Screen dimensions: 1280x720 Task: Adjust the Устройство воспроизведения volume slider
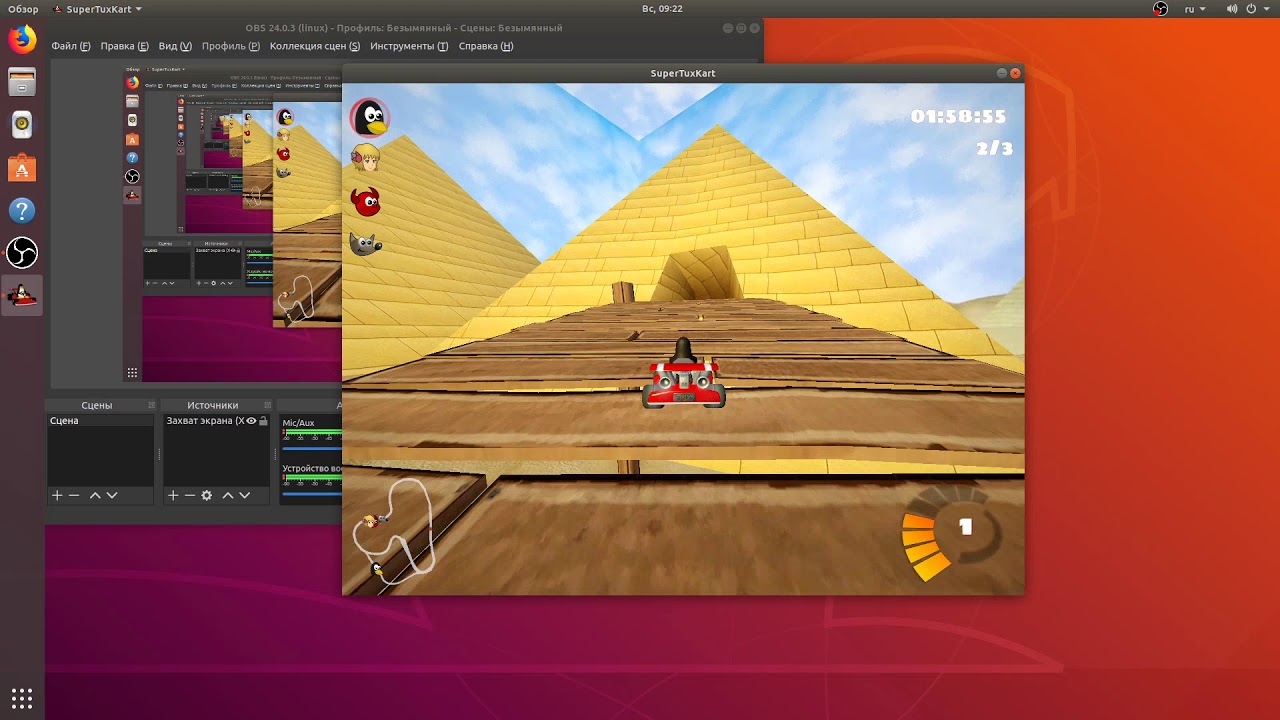(312, 493)
